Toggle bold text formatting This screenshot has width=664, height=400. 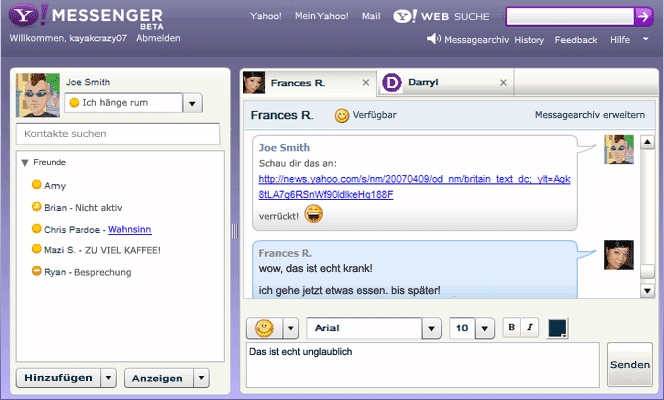512,327
